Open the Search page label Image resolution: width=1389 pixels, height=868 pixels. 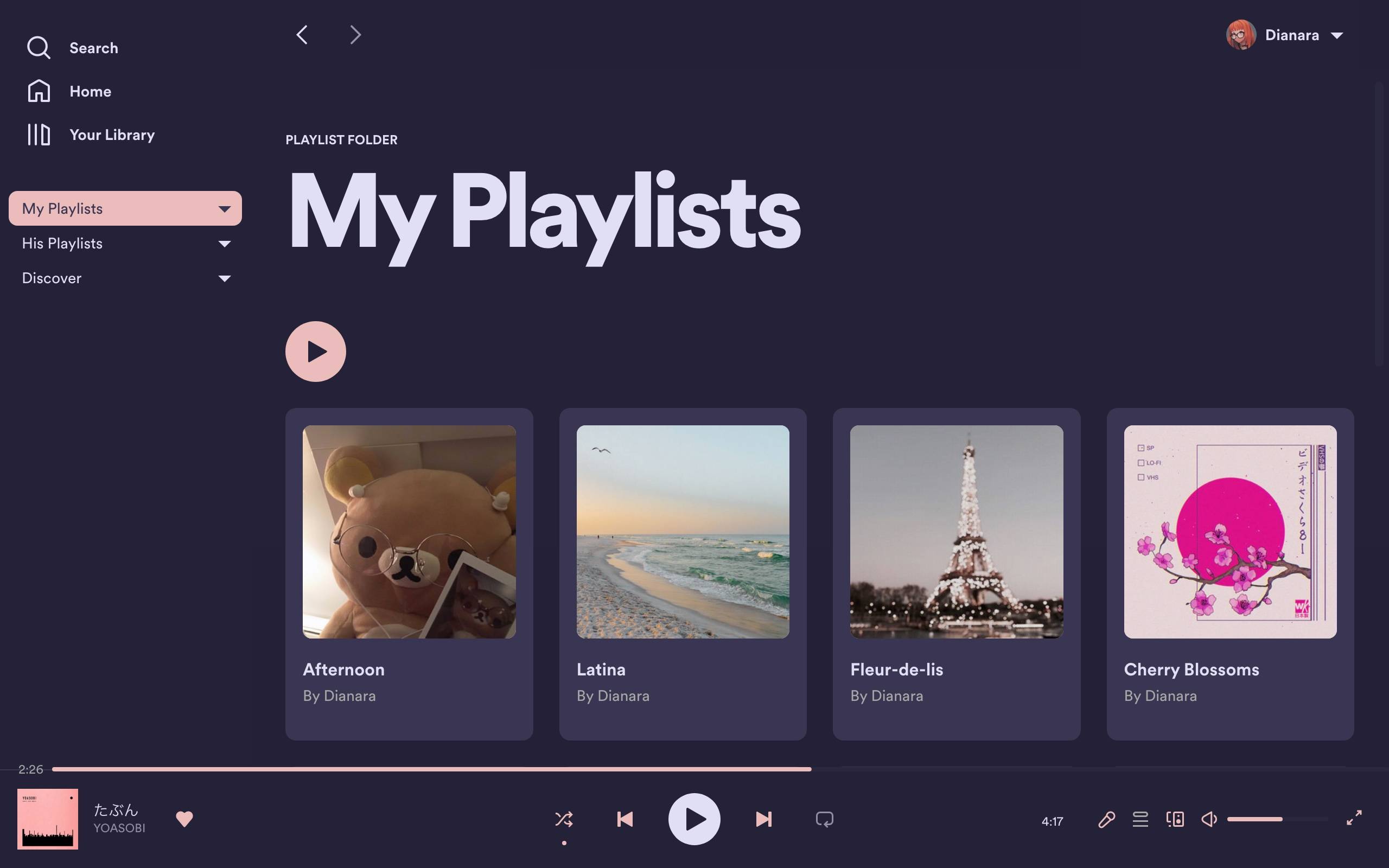pyautogui.click(x=93, y=48)
